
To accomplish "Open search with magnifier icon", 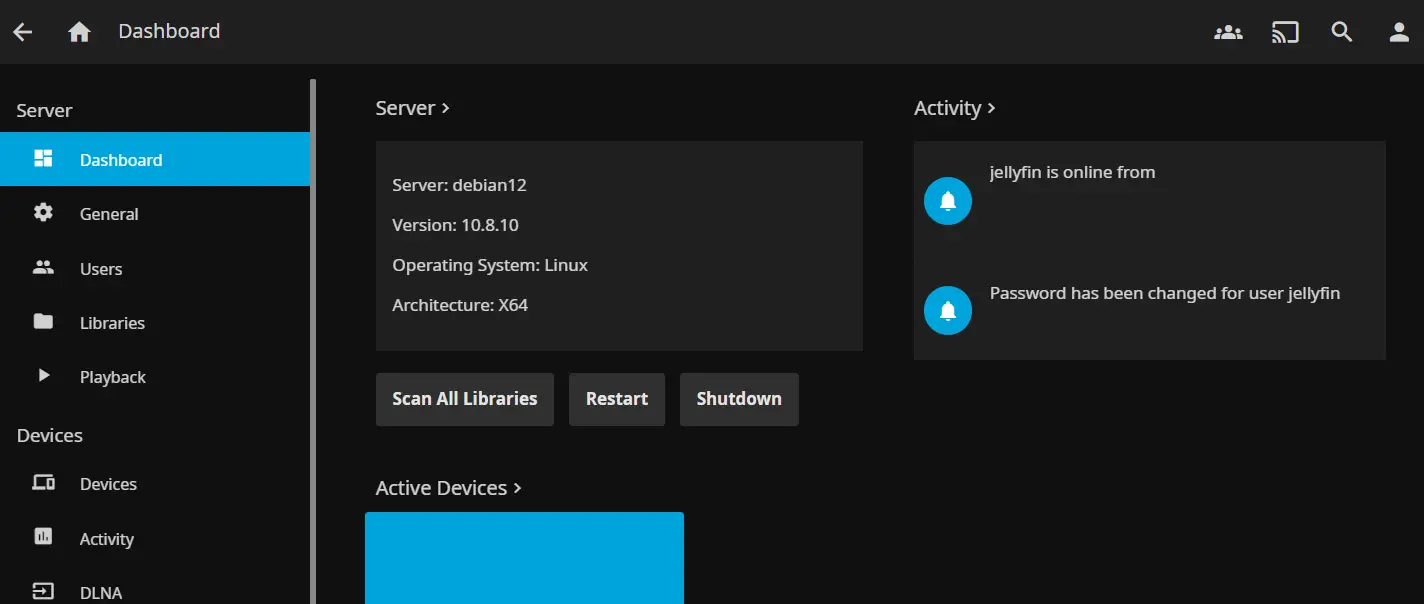I will coord(1342,32).
